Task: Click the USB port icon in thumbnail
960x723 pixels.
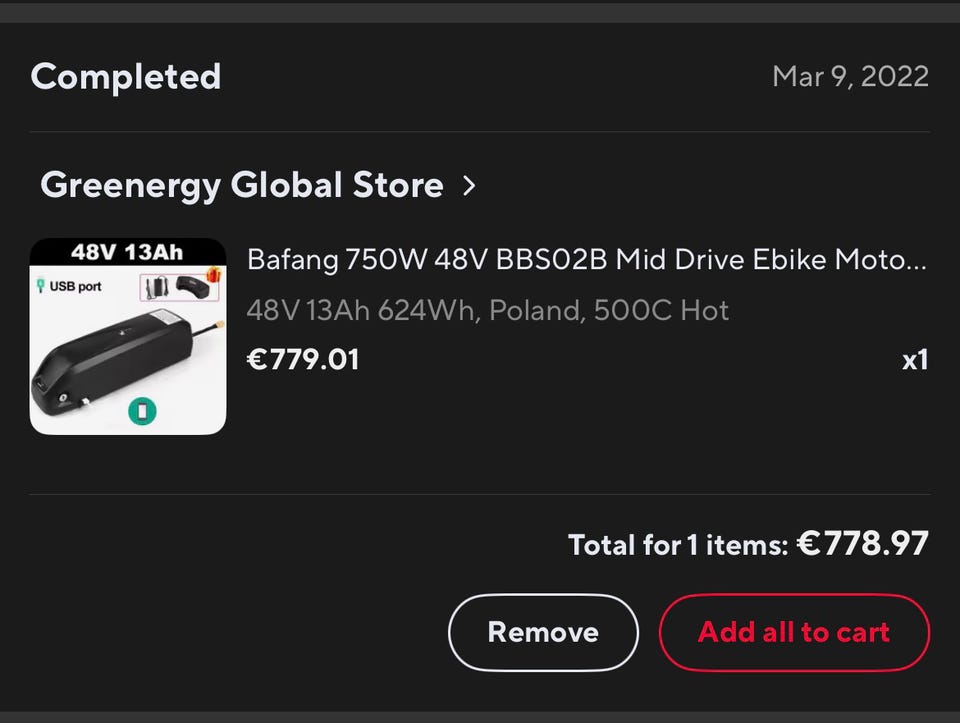Action: click(41, 286)
